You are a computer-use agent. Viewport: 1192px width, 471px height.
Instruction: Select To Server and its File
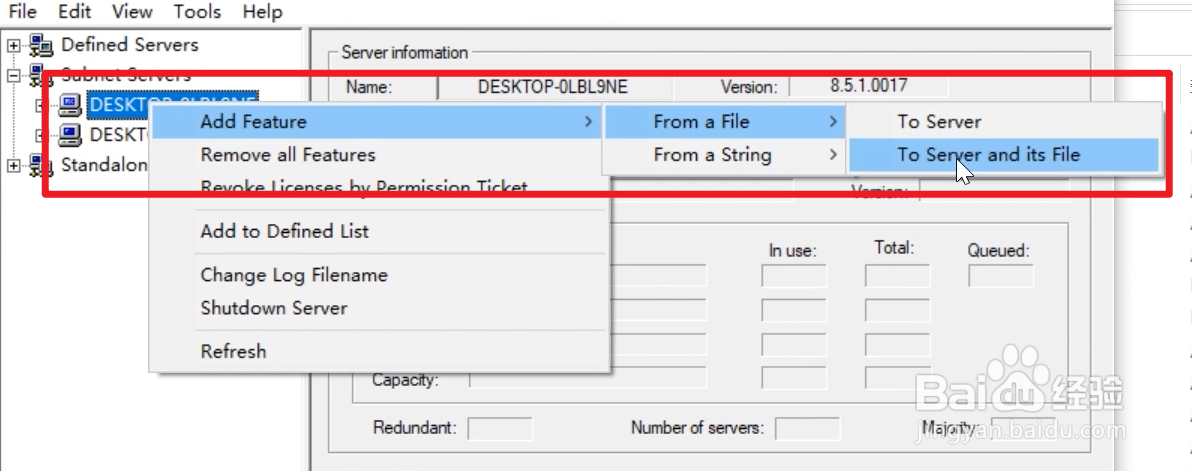tap(1003, 155)
